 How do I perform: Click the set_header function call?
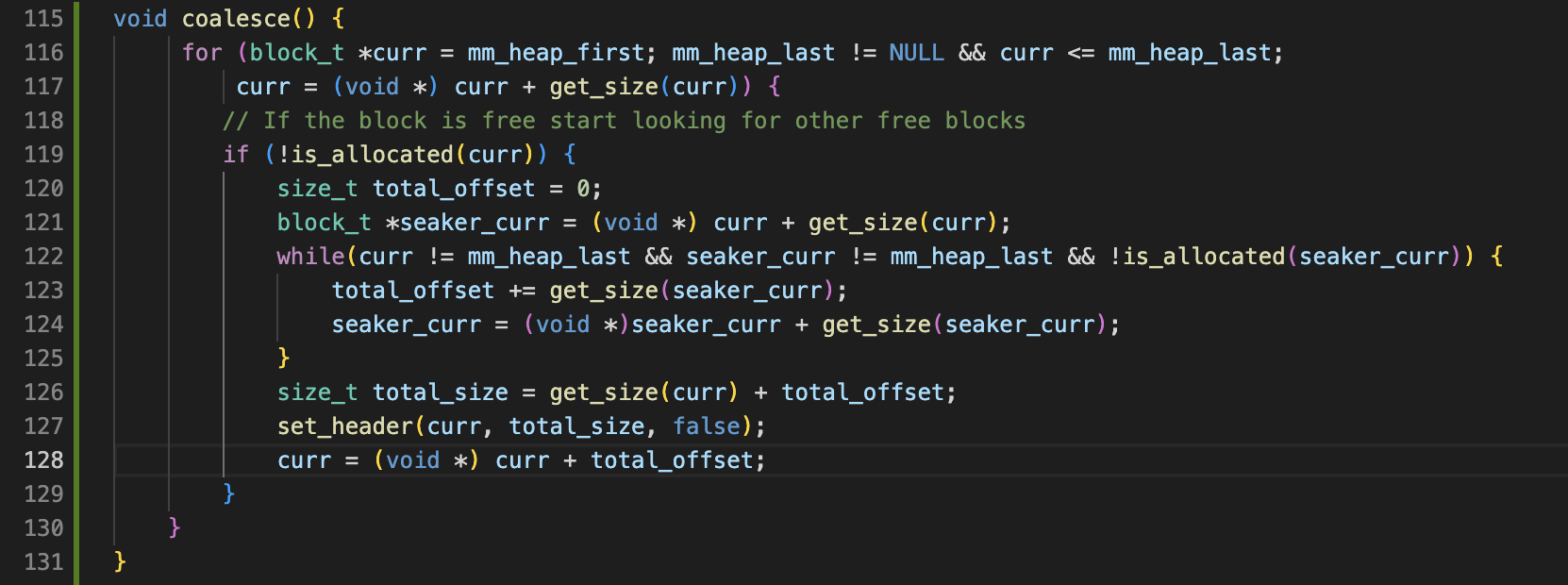[344, 426]
